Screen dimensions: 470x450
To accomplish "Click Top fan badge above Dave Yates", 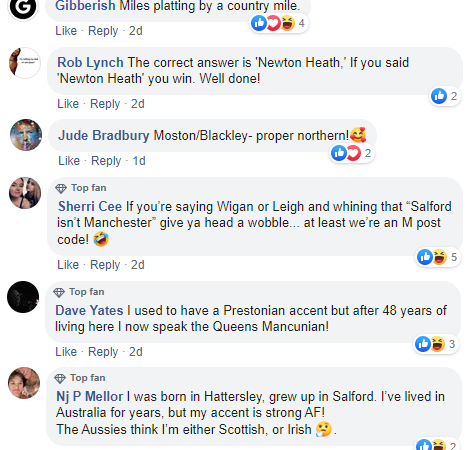I will [x=79, y=292].
